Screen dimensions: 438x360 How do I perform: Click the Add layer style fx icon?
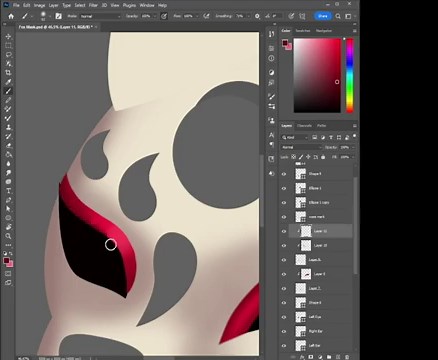302,357
